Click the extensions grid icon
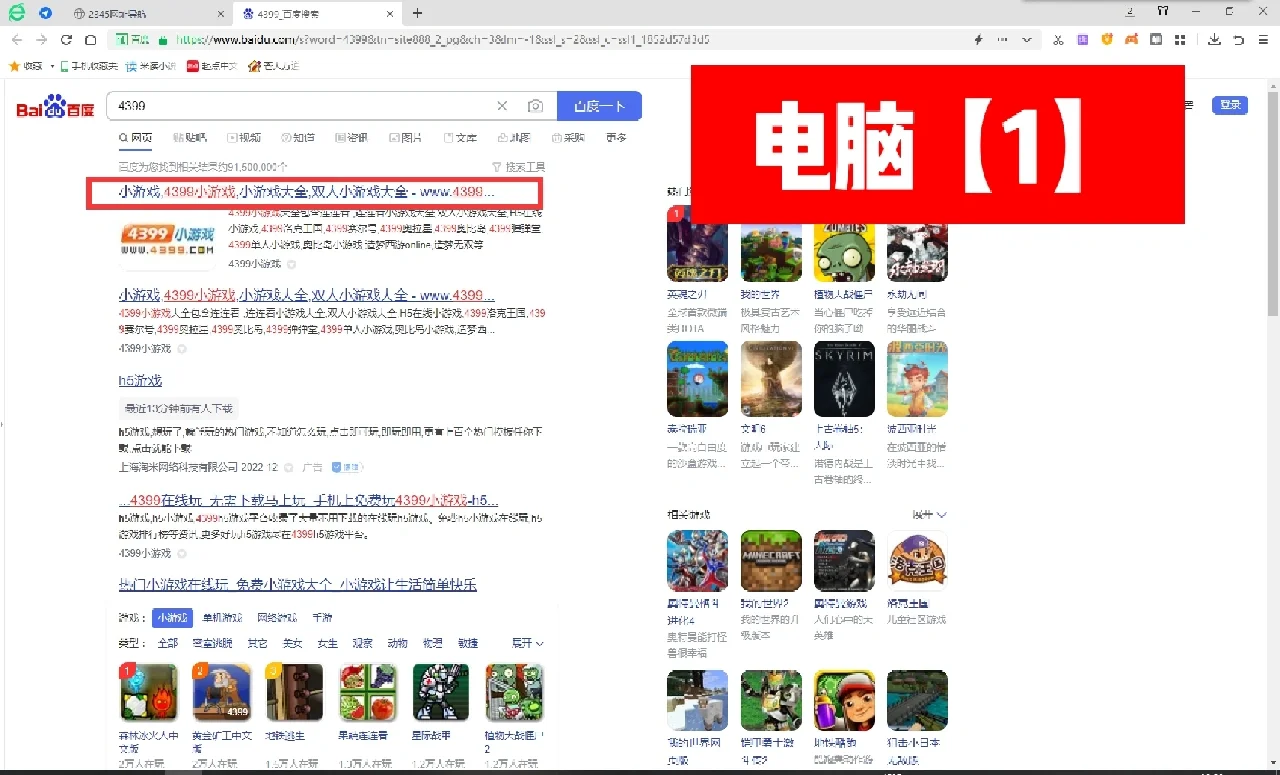1280x775 pixels. point(1180,40)
